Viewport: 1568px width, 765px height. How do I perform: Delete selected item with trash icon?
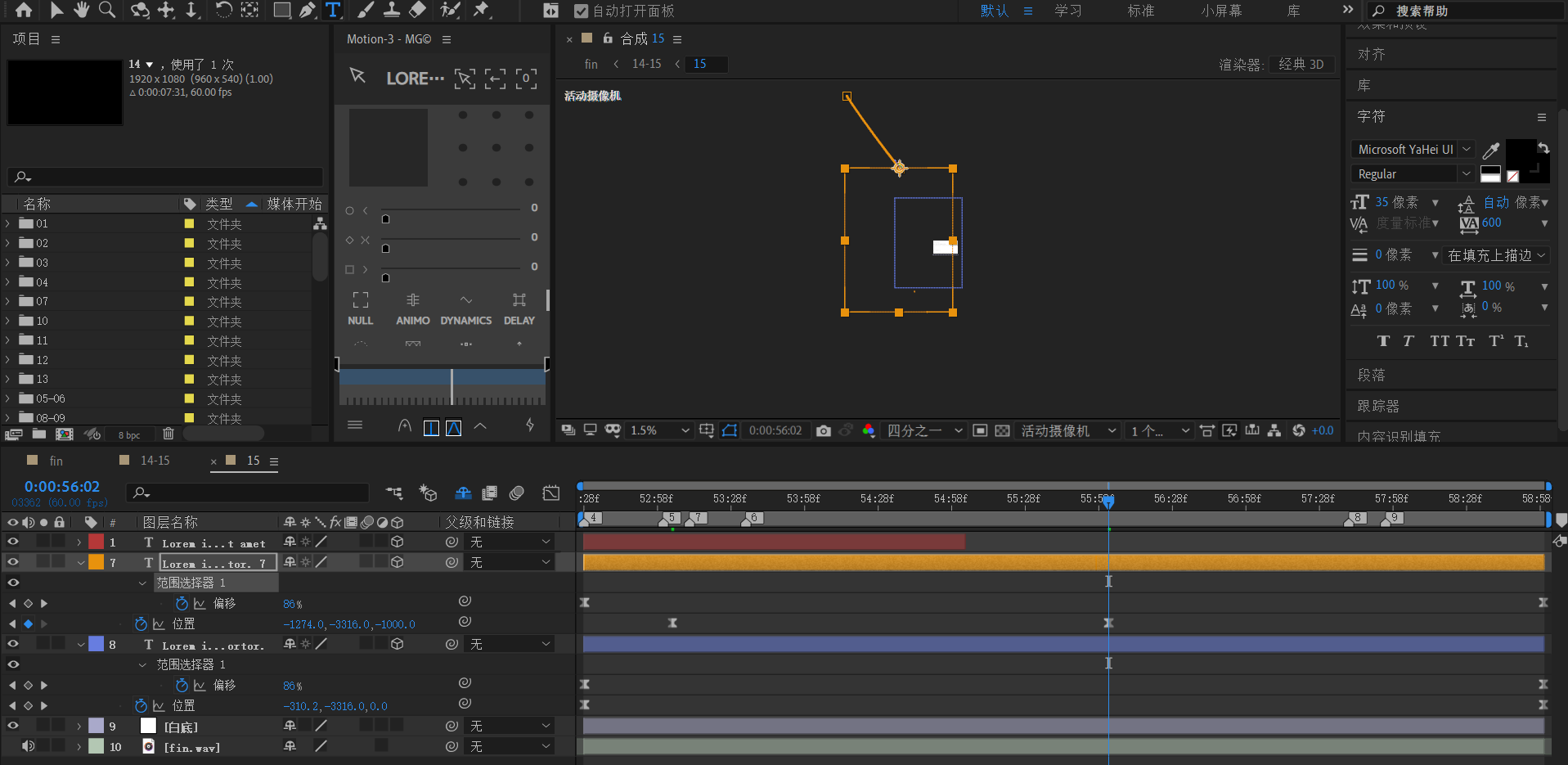click(x=168, y=434)
